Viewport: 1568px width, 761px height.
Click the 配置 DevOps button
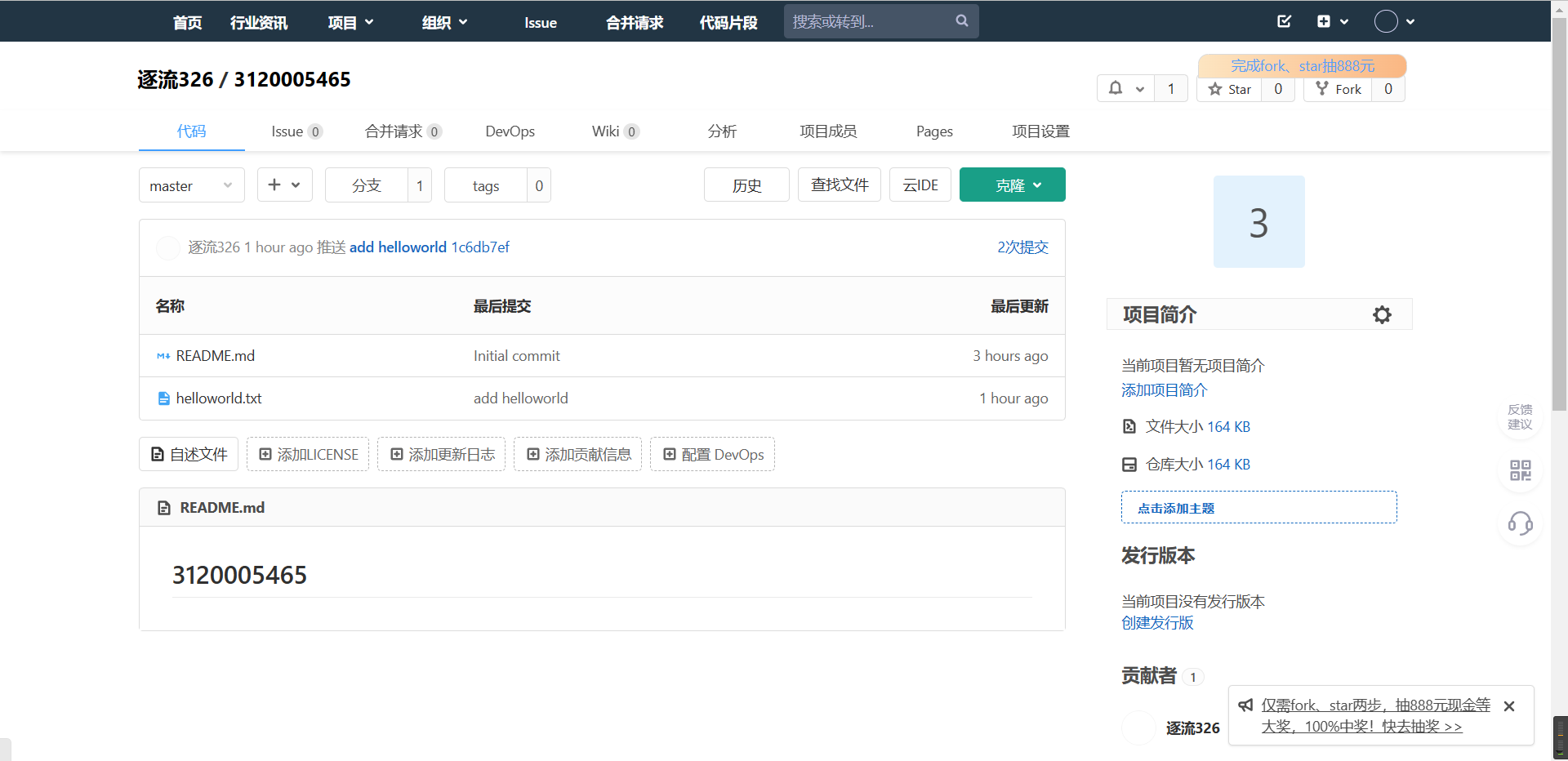coord(713,454)
